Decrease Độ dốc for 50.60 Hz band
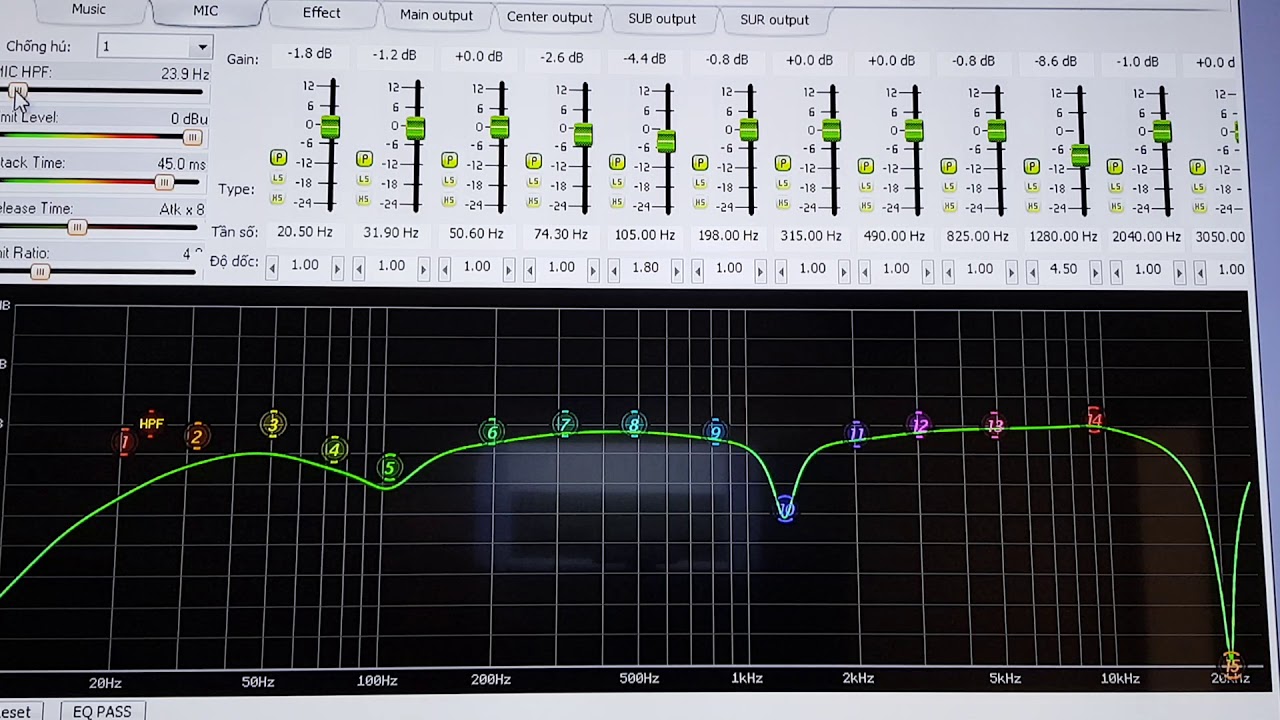 click(444, 267)
